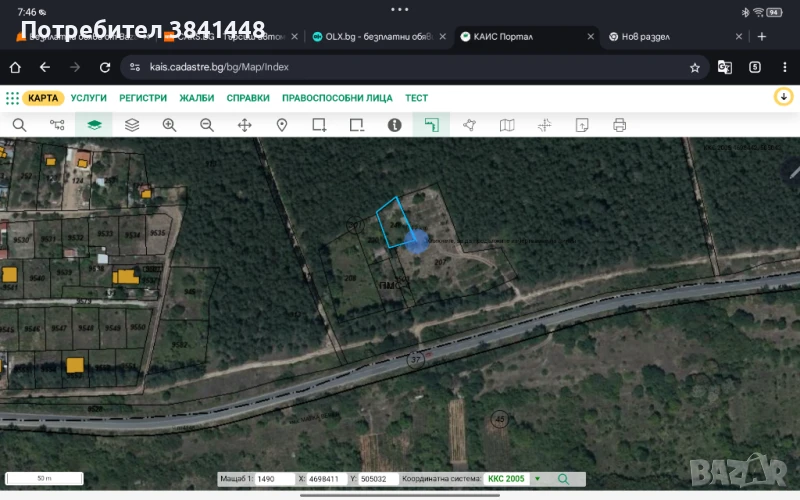Image resolution: width=800 pixels, height=500 pixels.
Task: Select the zoom out tool
Action: [x=207, y=125]
